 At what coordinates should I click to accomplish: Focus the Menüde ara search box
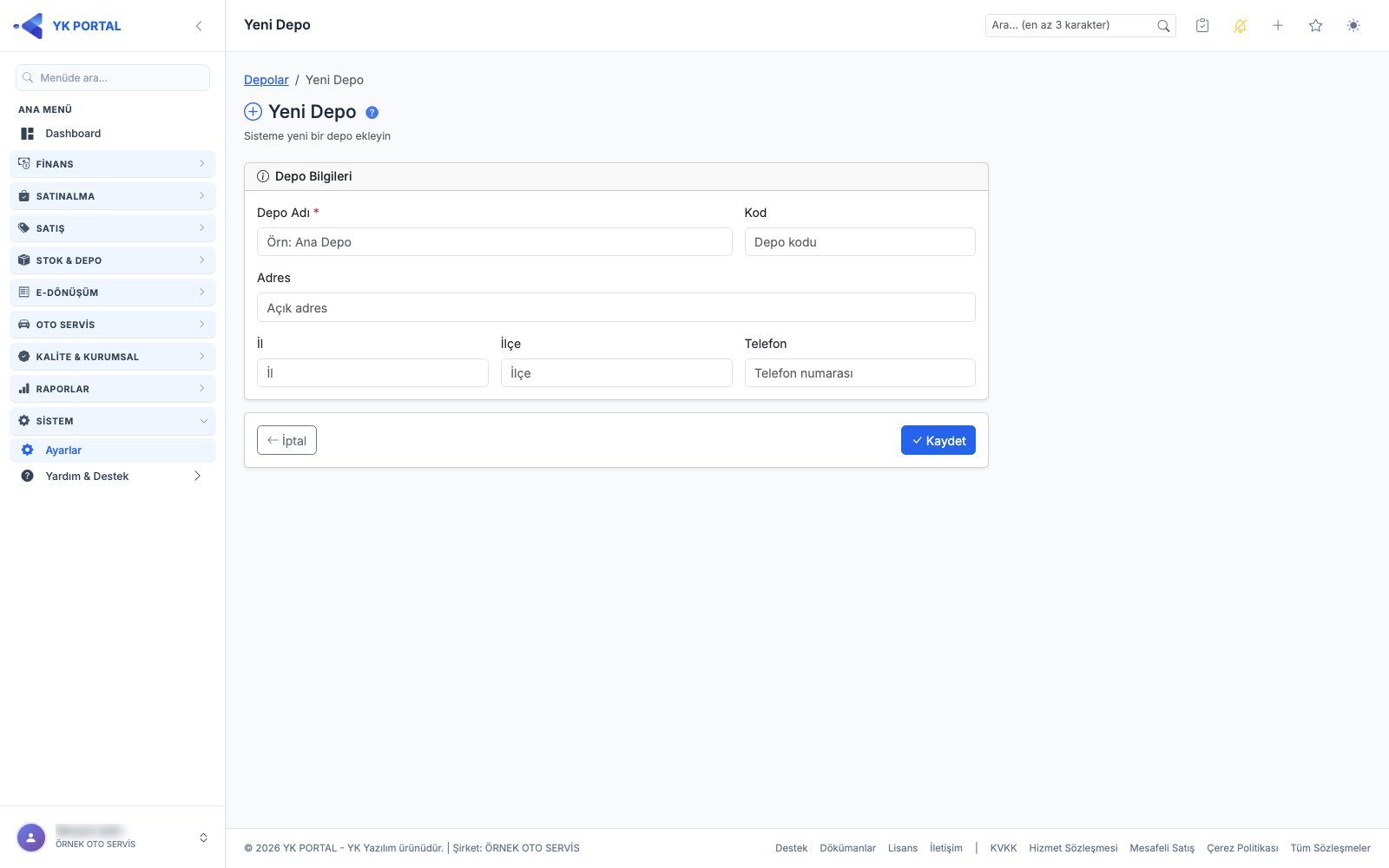point(113,77)
